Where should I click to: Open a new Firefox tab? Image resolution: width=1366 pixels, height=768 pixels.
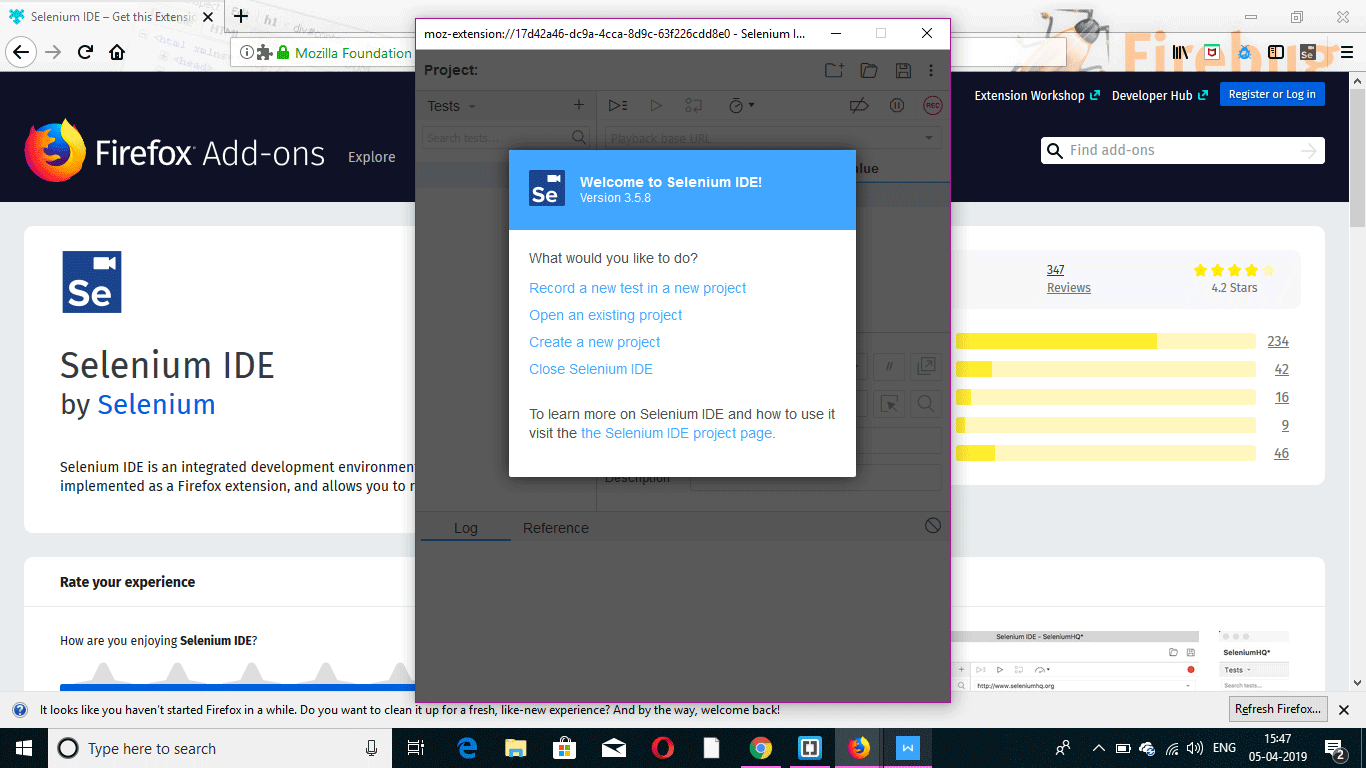[x=240, y=17]
